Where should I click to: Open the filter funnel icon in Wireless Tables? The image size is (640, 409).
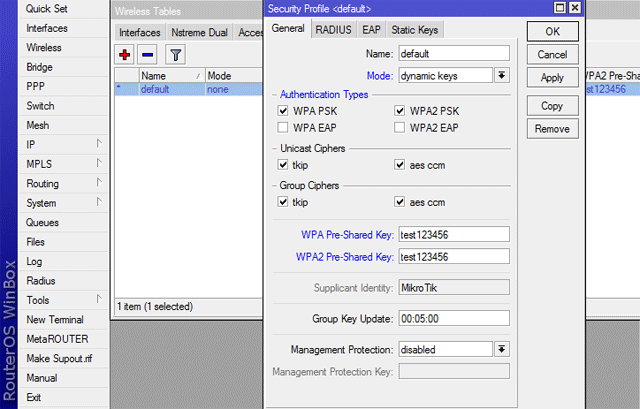click(176, 55)
